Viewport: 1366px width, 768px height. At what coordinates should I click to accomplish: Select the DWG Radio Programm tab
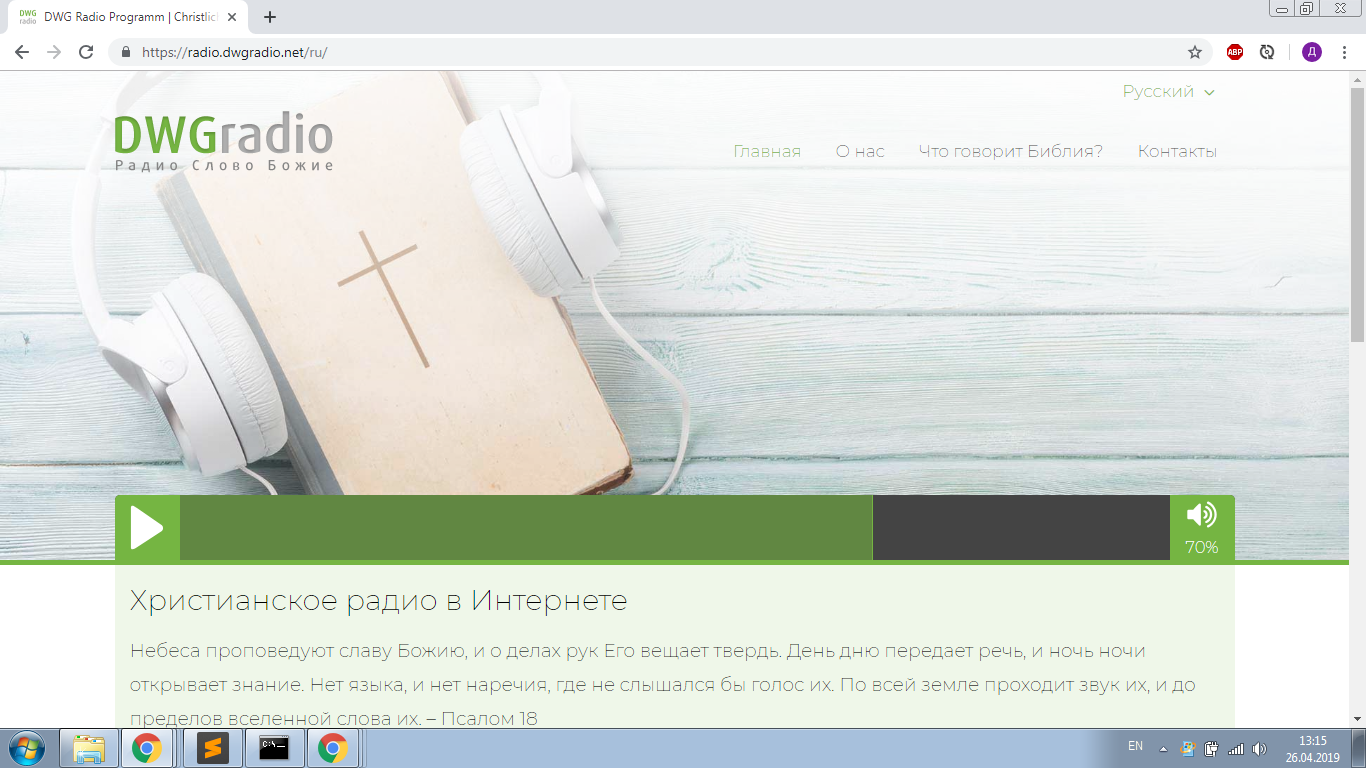pyautogui.click(x=128, y=17)
